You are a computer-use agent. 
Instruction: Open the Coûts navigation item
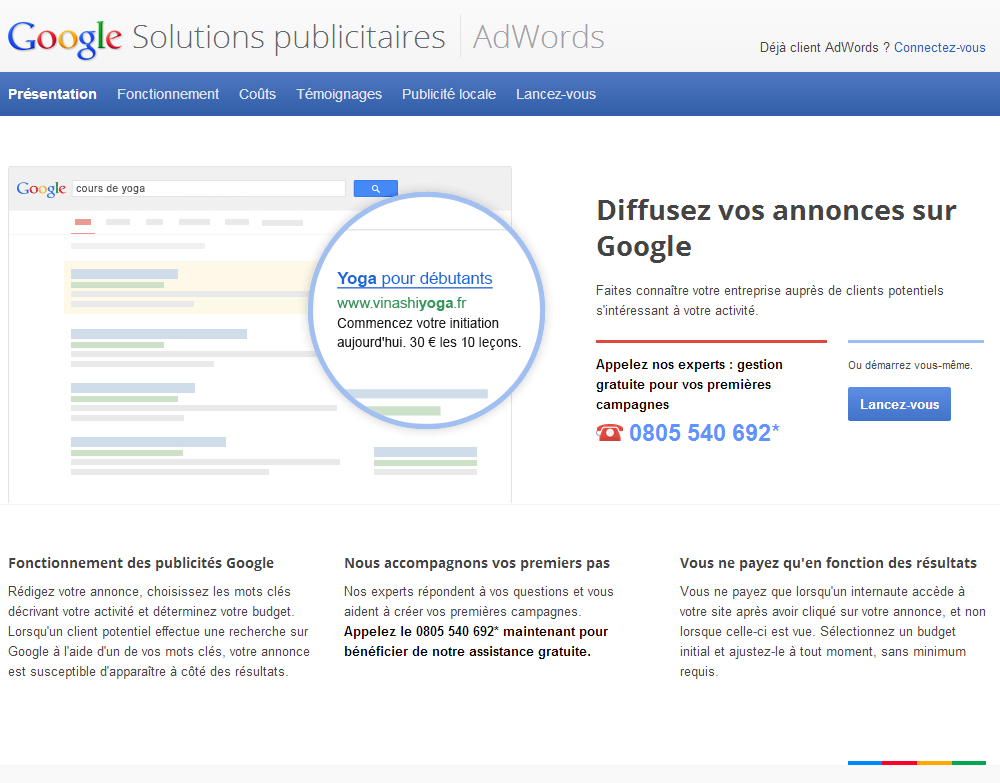(x=257, y=94)
